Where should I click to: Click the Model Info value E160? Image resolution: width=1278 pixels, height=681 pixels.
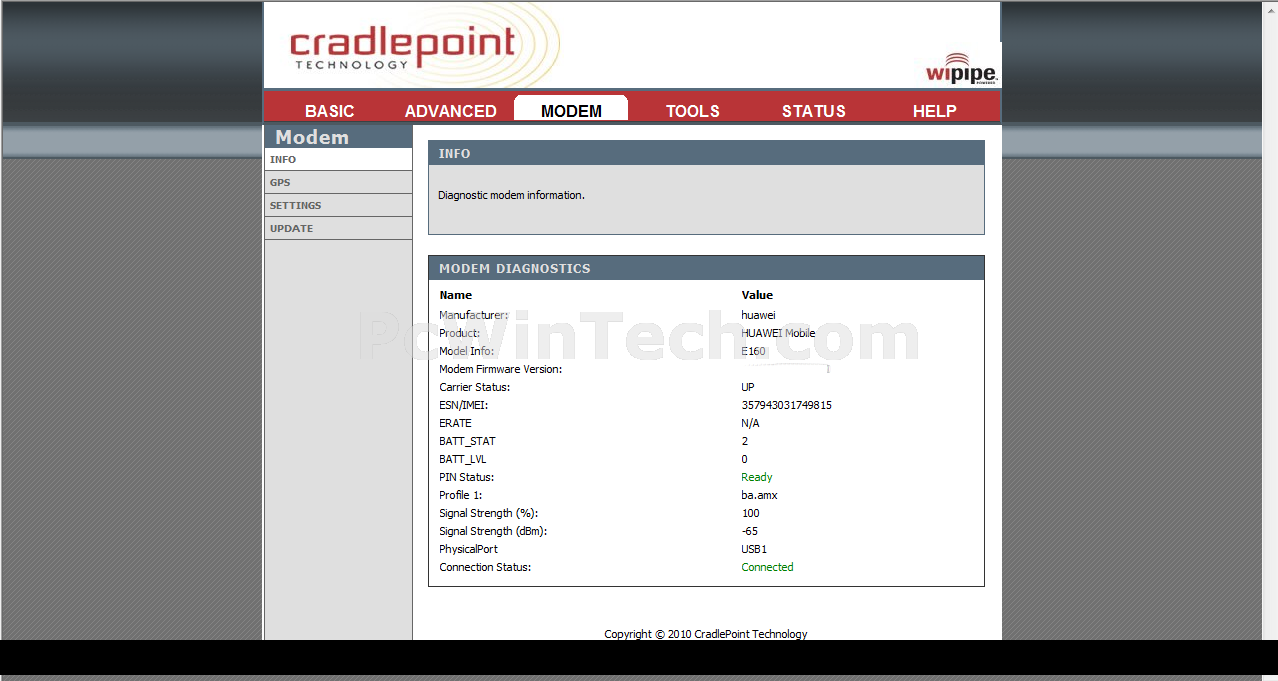pos(753,351)
